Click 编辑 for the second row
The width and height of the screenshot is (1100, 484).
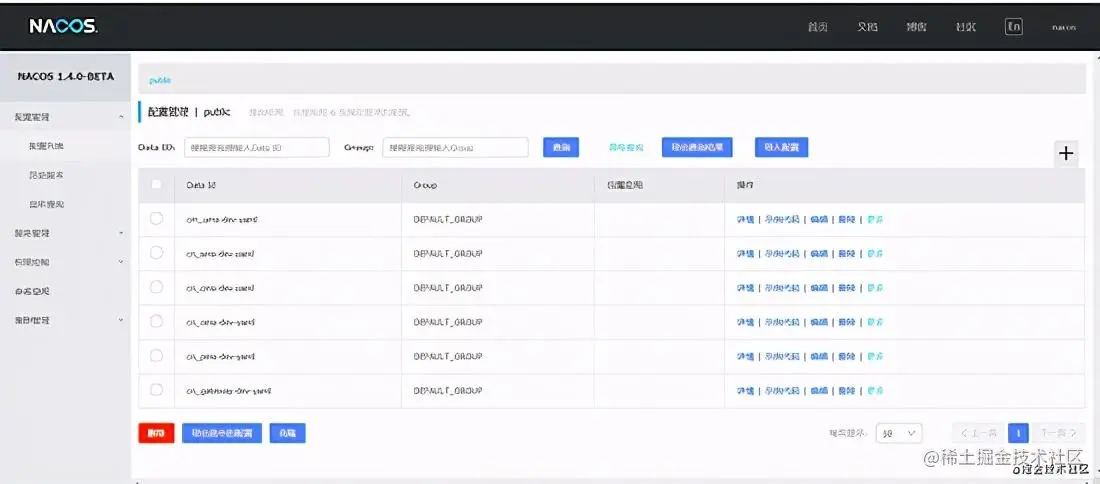tap(819, 254)
